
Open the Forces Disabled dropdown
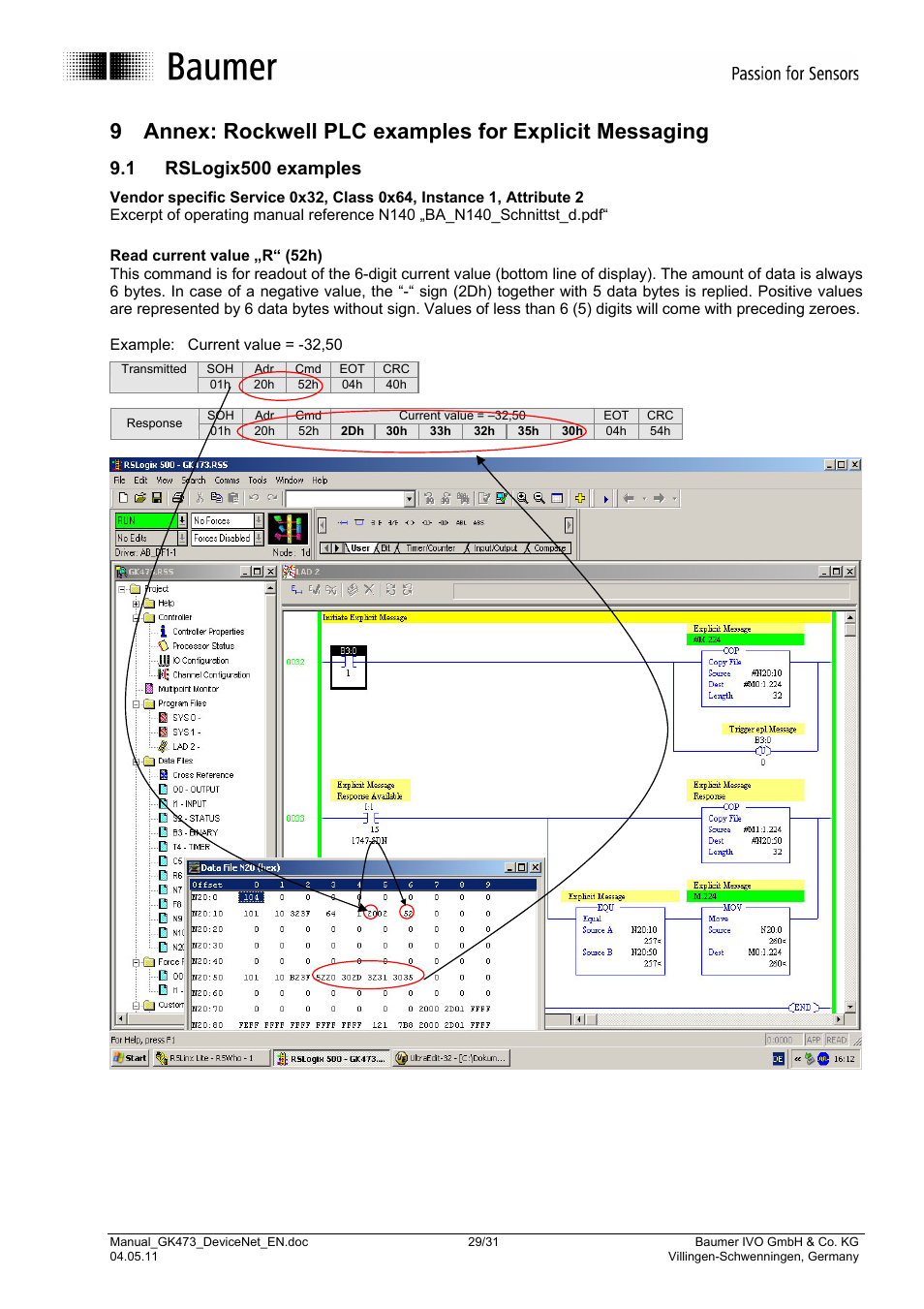pyautogui.click(x=259, y=538)
